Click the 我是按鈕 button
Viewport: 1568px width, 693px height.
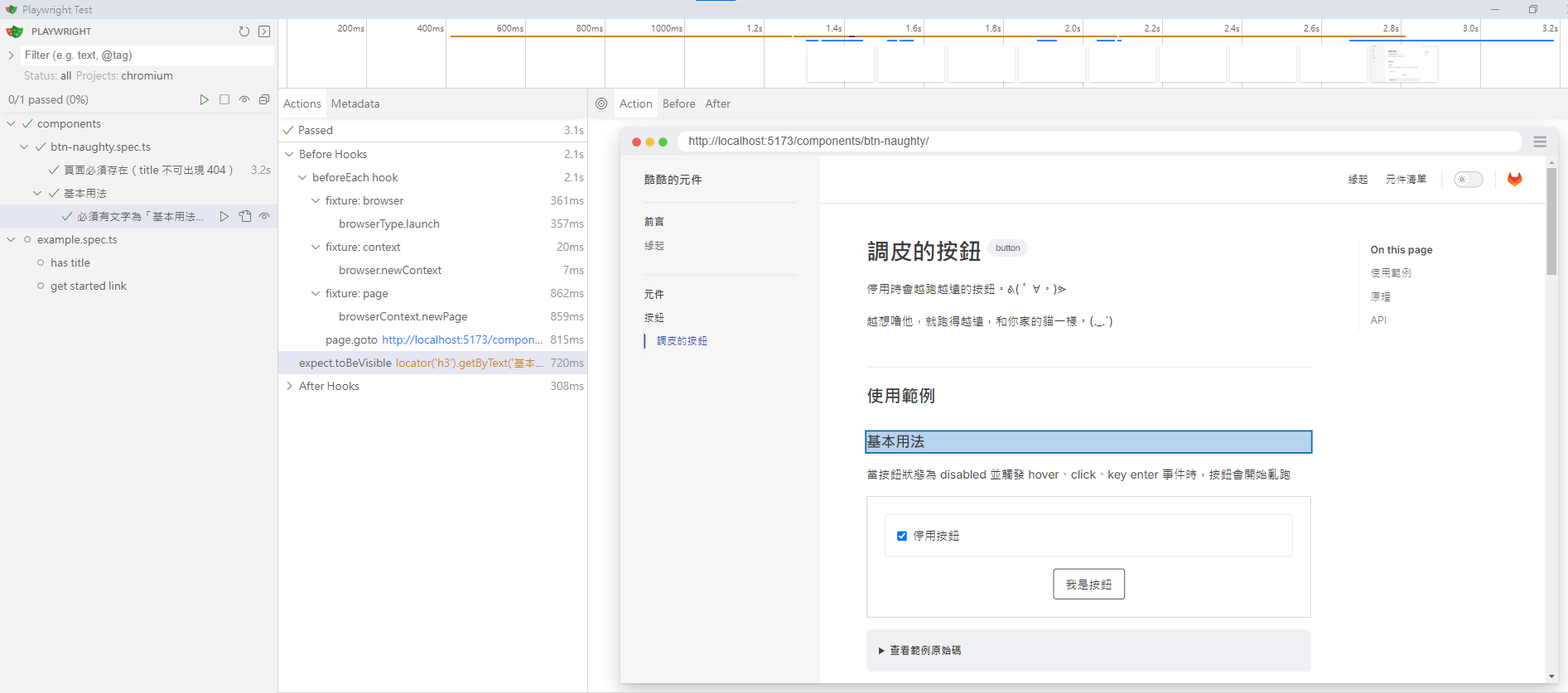click(1088, 585)
